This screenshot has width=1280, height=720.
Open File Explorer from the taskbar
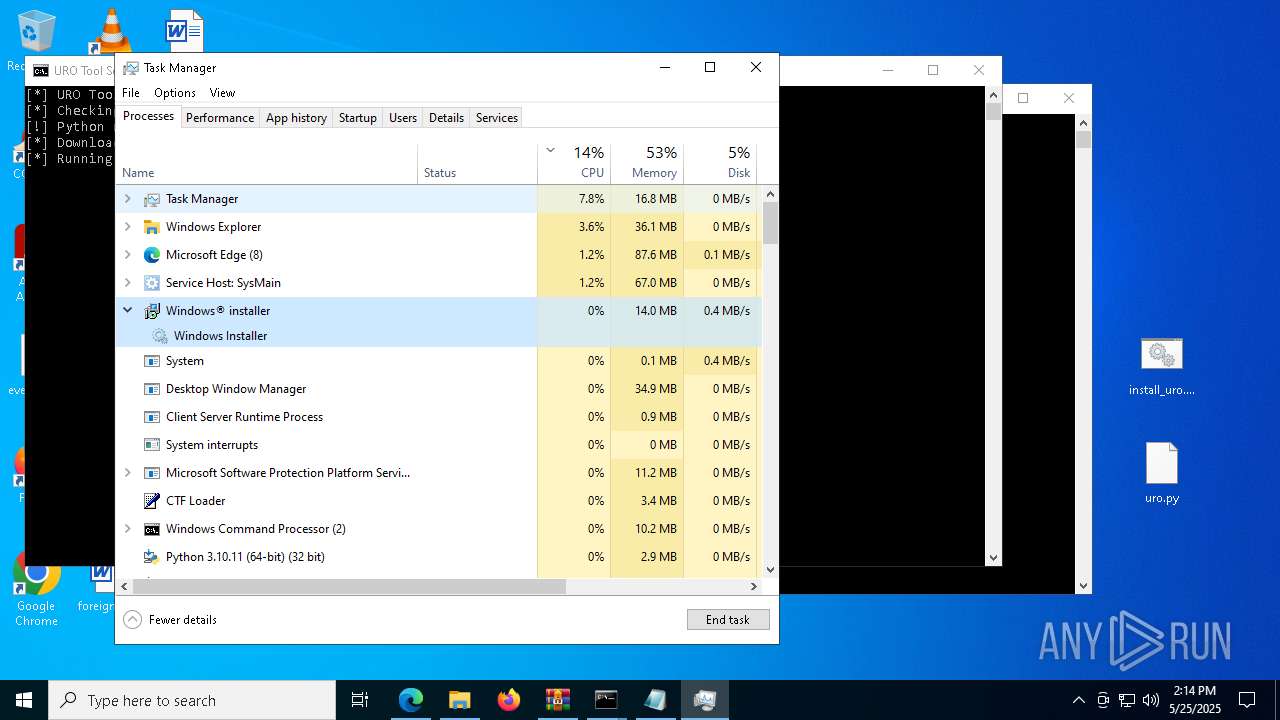point(460,700)
